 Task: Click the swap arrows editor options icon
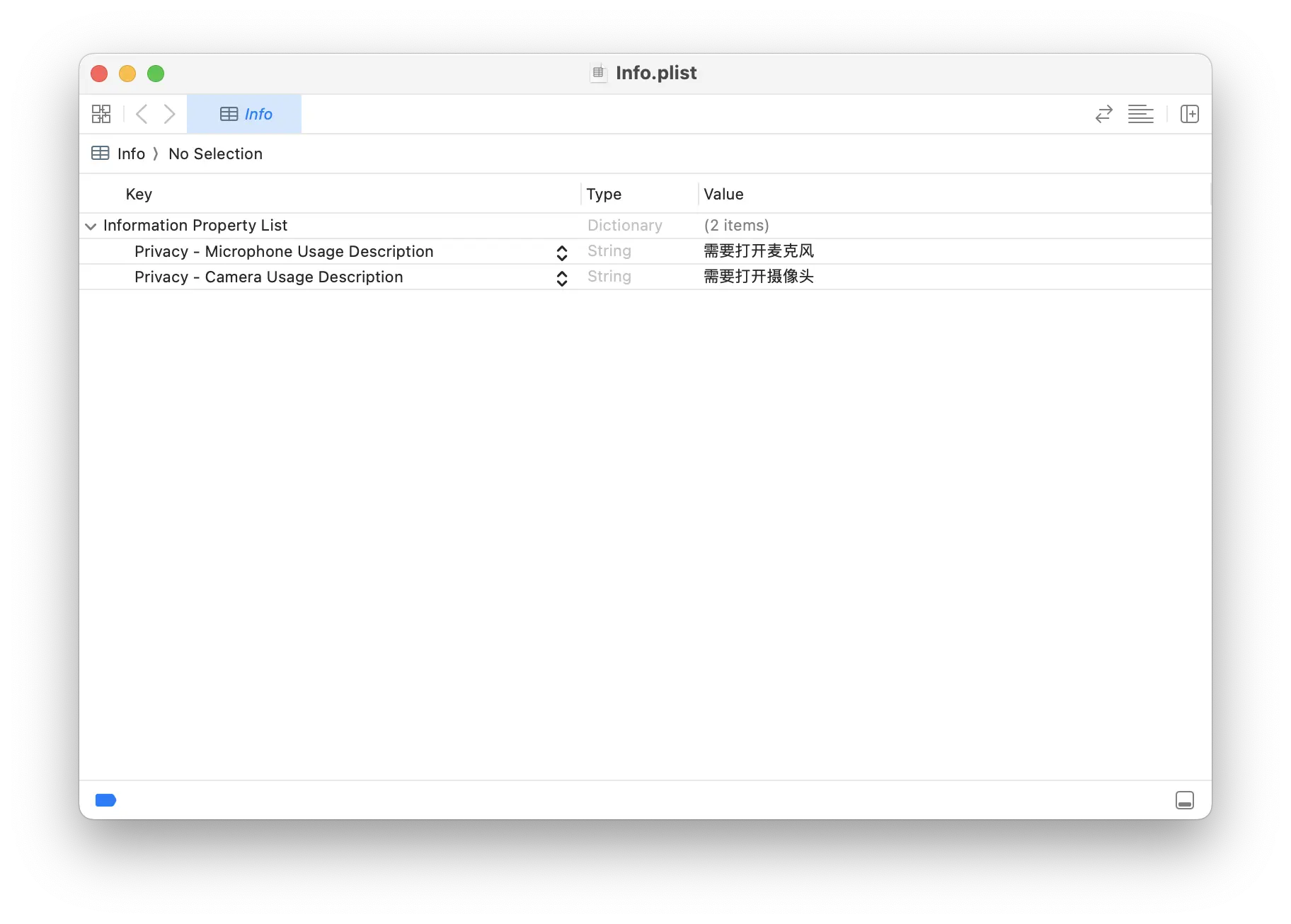(x=1104, y=114)
